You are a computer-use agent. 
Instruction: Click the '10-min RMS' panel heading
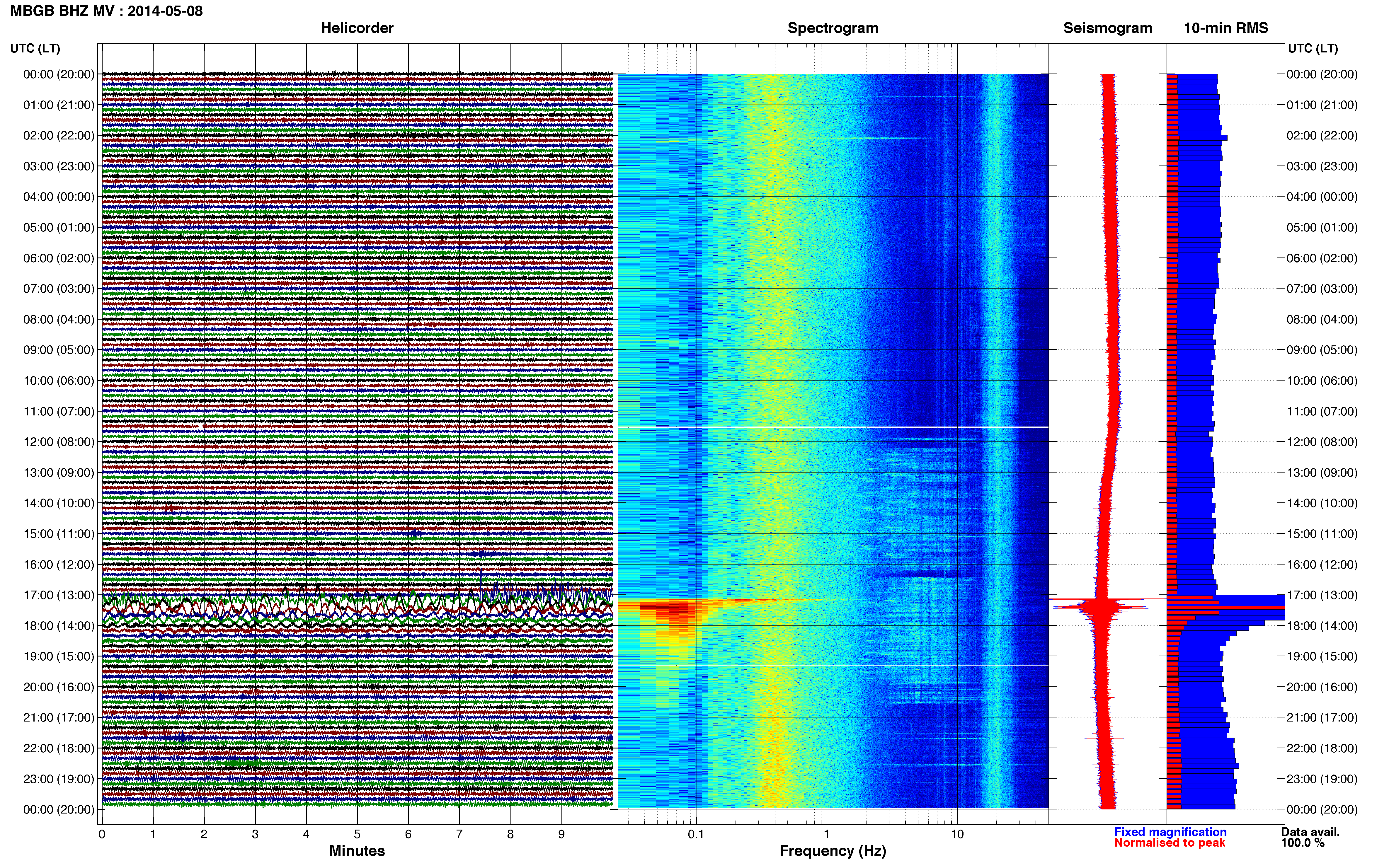1226,28
